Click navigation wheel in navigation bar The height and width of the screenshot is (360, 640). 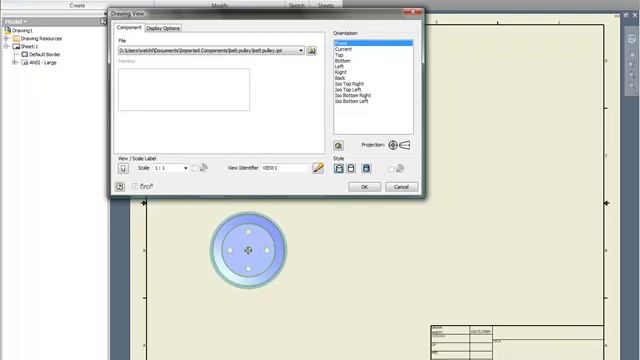click(x=631, y=39)
